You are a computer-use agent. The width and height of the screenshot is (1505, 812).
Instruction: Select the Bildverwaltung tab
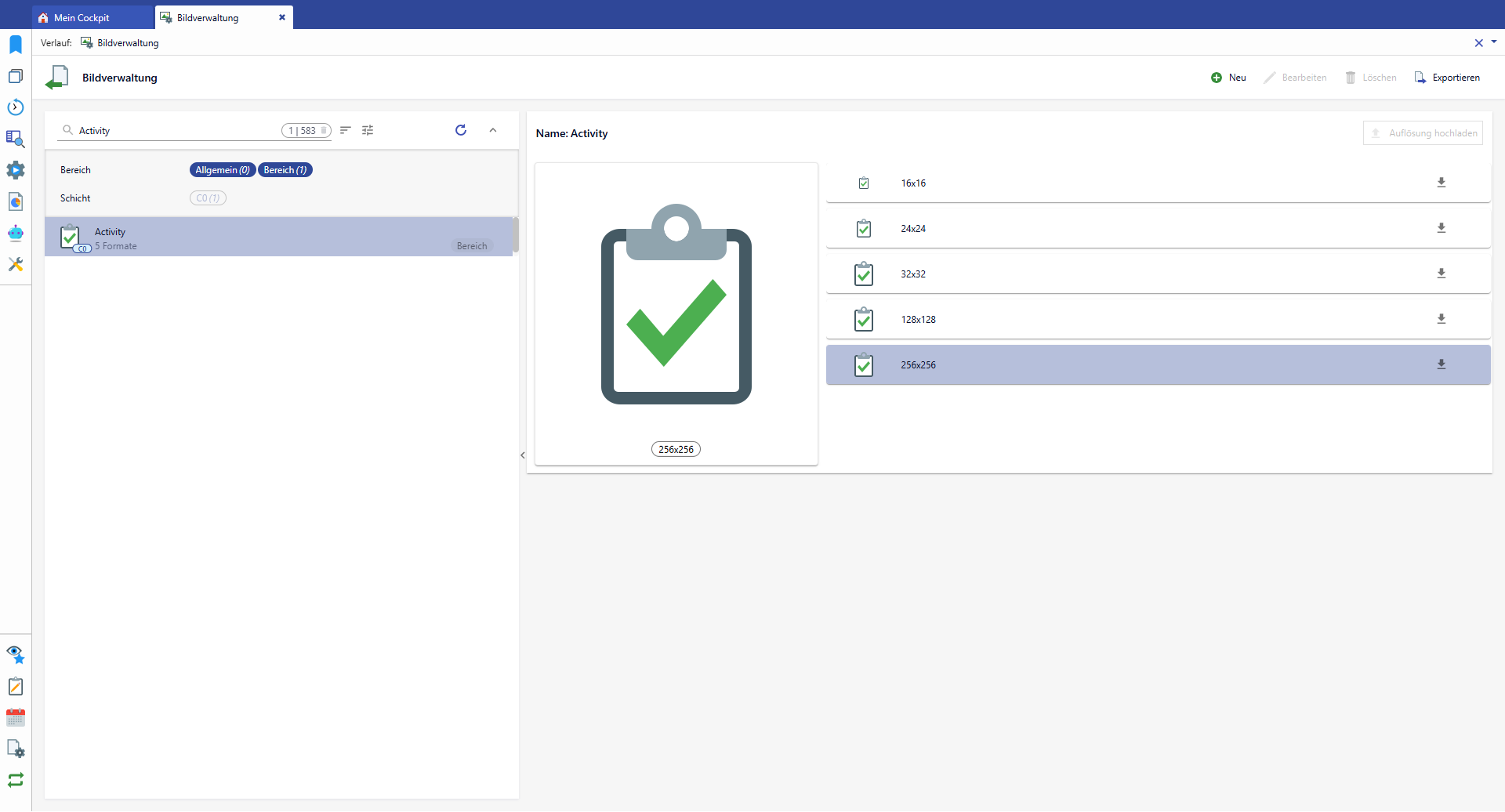(x=208, y=17)
